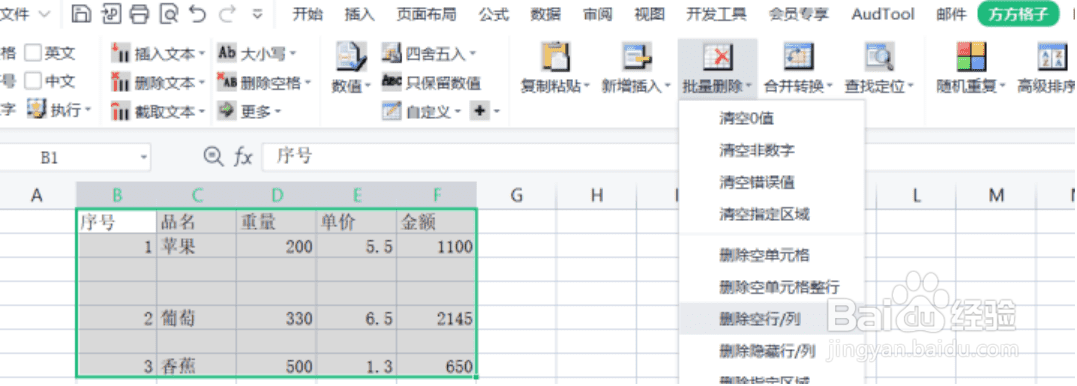Choose 删除隐藏行/列 menu entry
The height and width of the screenshot is (386, 1077).
click(771, 351)
